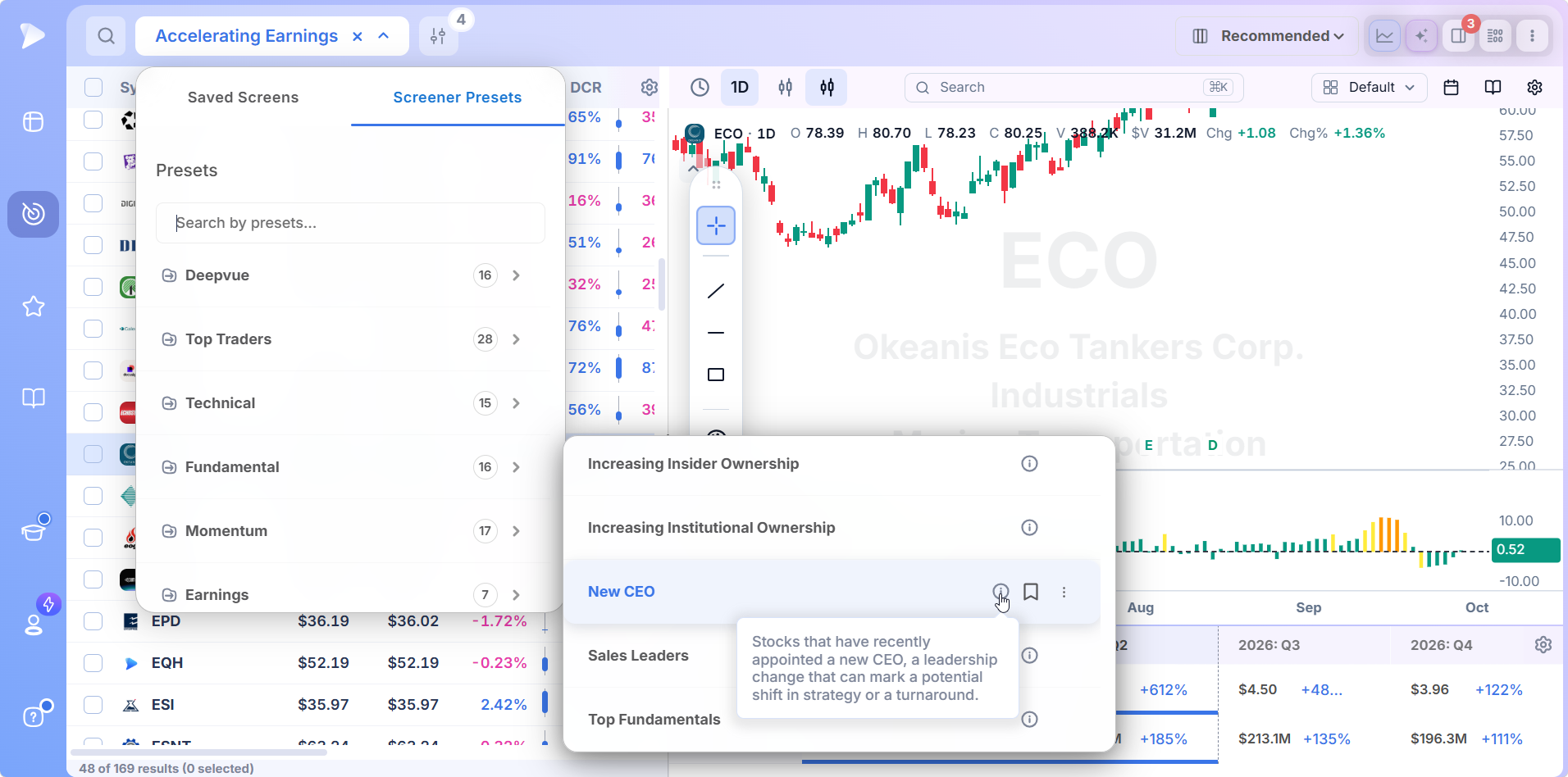Image resolution: width=1568 pixels, height=777 pixels.
Task: Open the EQH ticker row
Action: [x=167, y=663]
